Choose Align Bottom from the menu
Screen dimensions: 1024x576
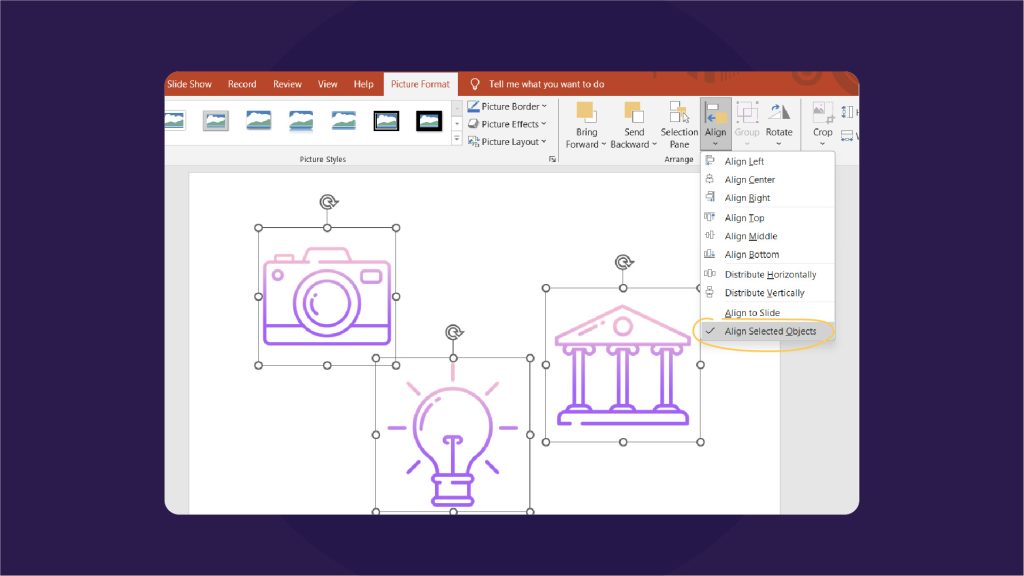pos(768,254)
